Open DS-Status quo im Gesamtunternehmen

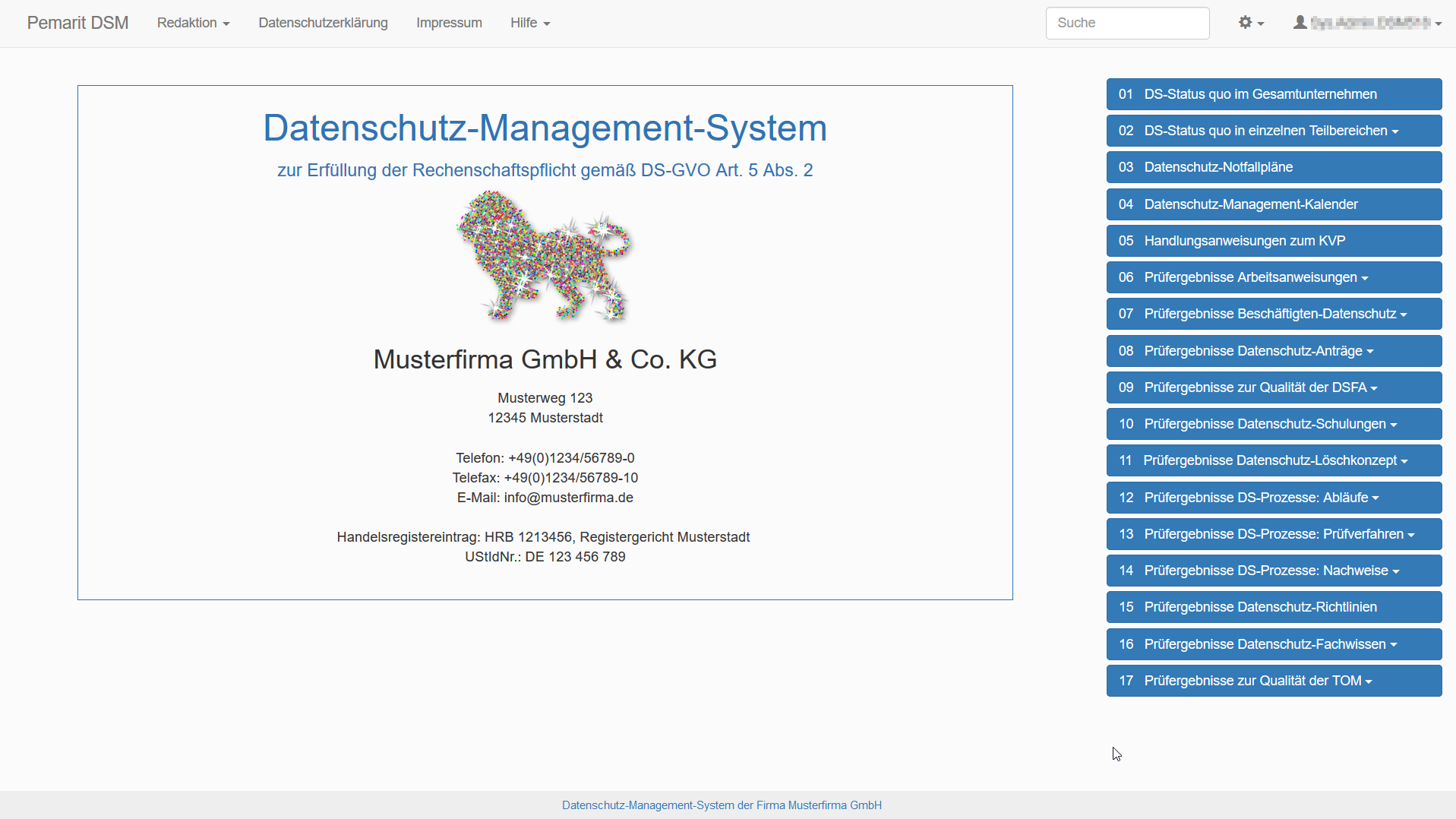1273,94
